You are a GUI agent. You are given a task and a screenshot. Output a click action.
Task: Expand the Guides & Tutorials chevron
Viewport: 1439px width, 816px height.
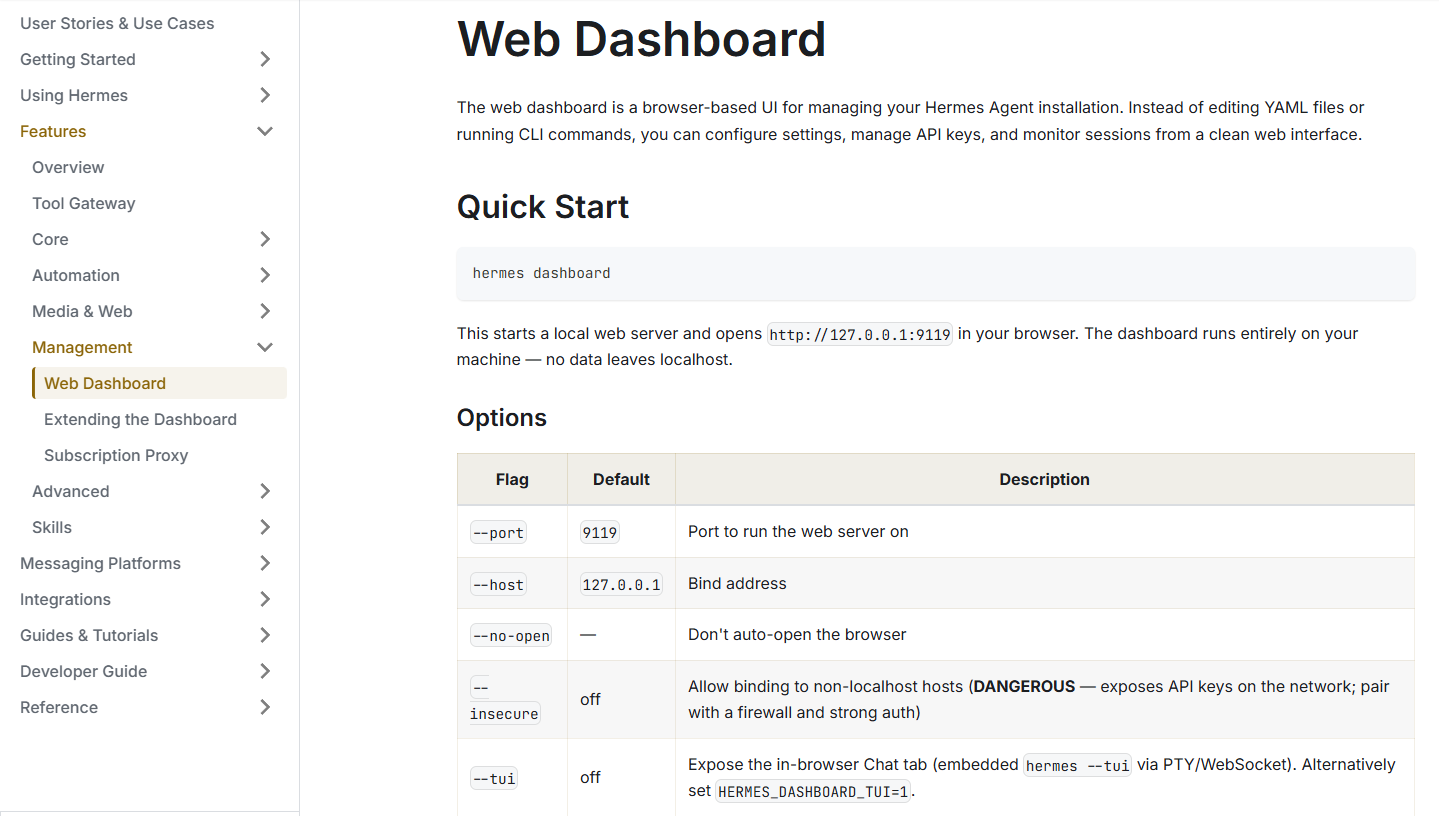click(265, 635)
